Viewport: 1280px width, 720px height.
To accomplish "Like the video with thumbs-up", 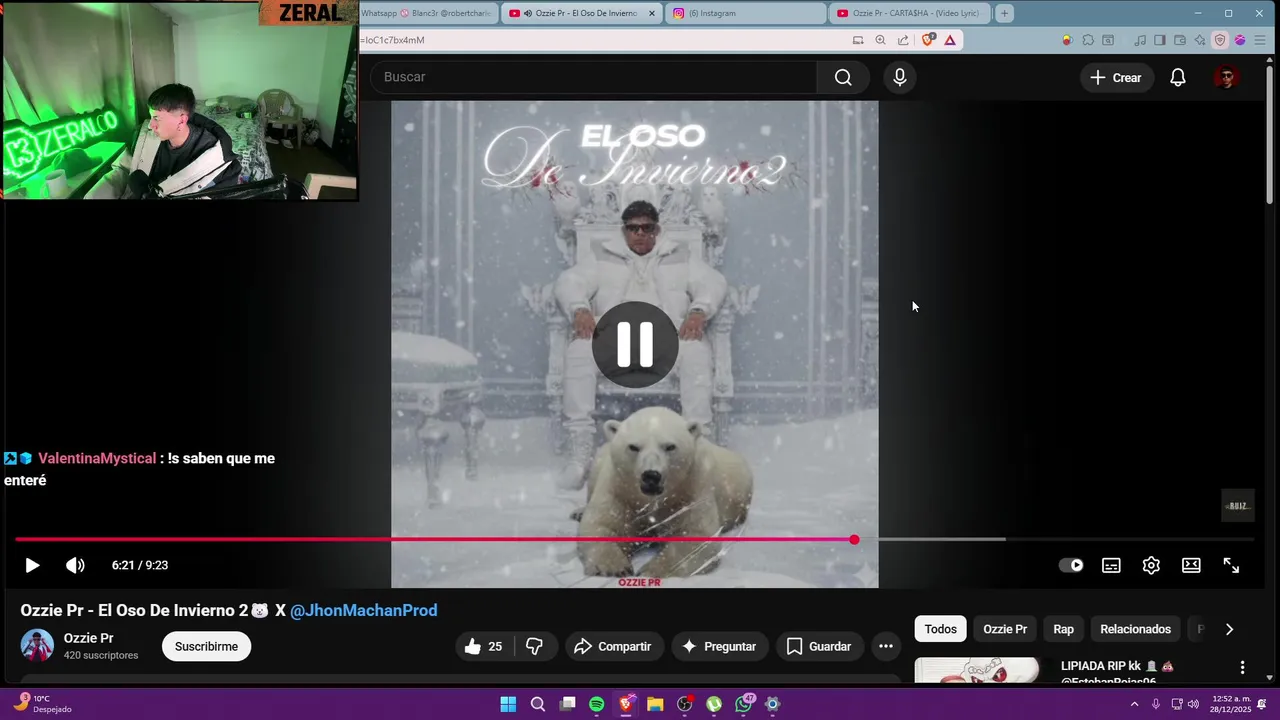I will click(483, 647).
